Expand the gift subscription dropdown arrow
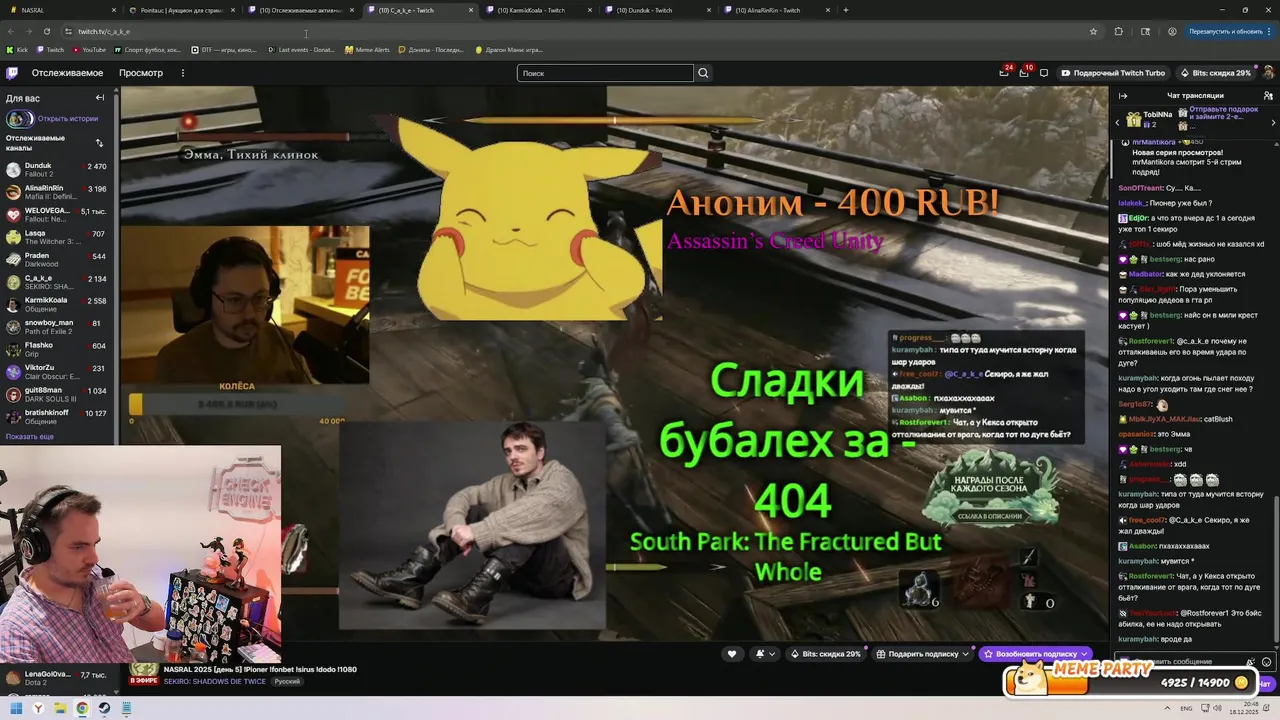Image resolution: width=1280 pixels, height=720 pixels. coord(965,654)
